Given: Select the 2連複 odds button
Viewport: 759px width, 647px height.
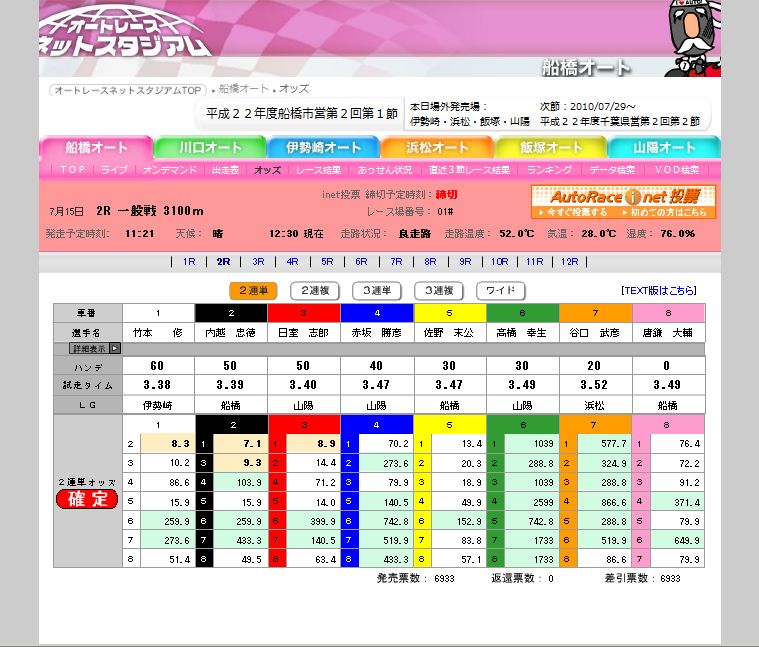Looking at the screenshot, I should click(x=315, y=291).
